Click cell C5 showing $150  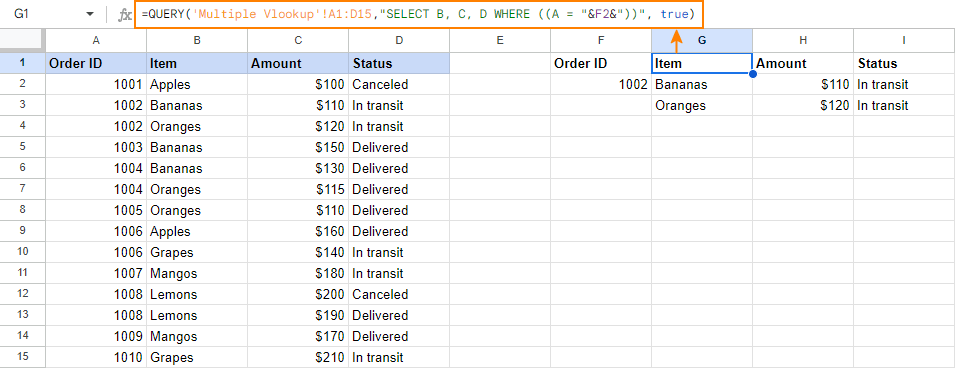[x=298, y=147]
